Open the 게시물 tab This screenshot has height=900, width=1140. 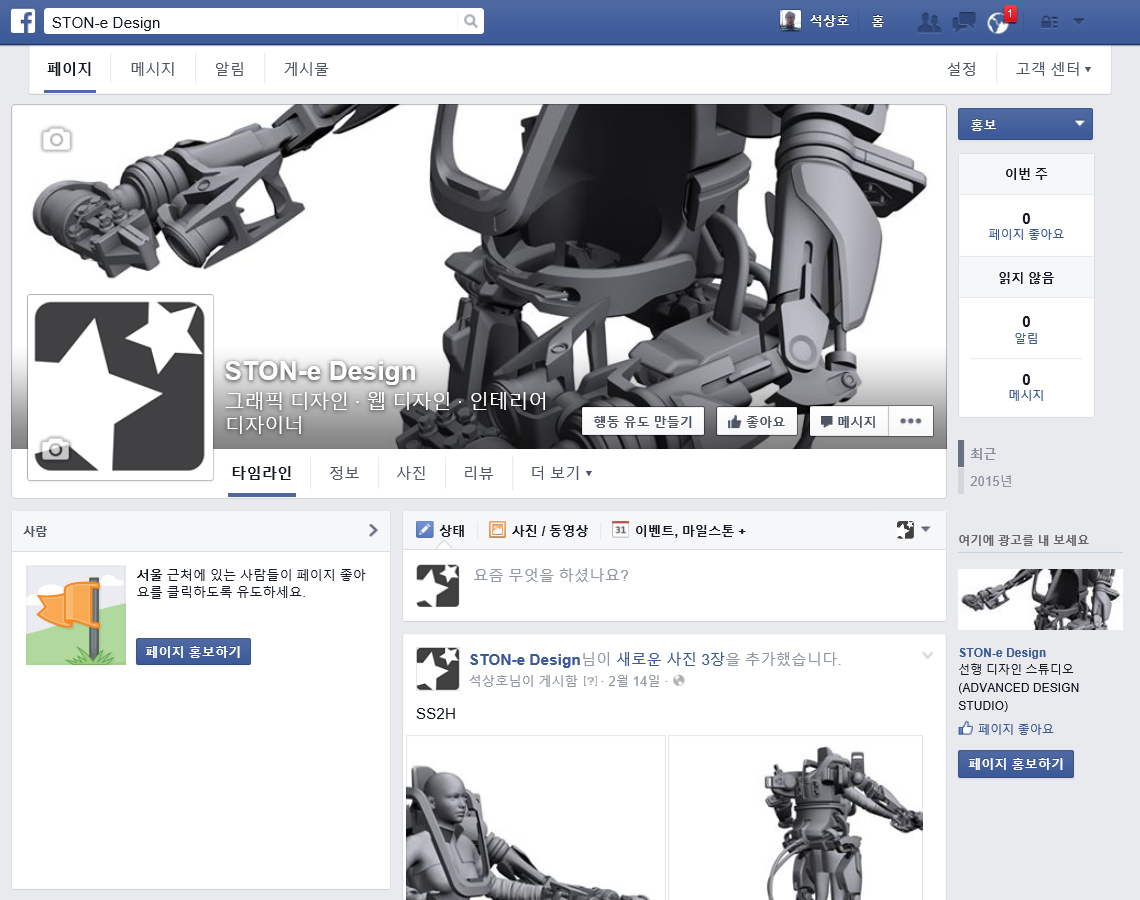click(x=306, y=69)
